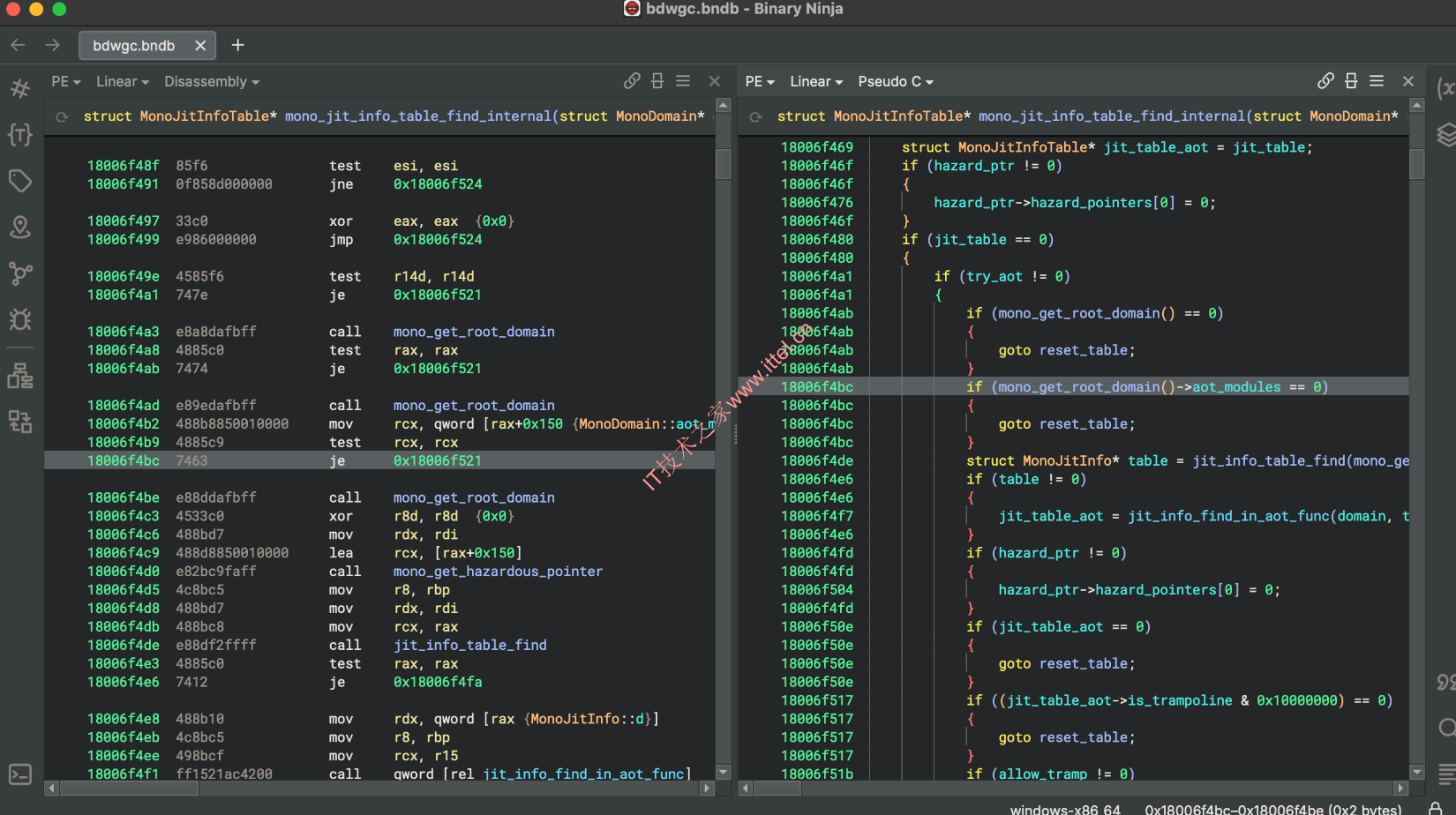Navigate back with the left arrow
Viewport: 1456px width, 815px height.
[x=18, y=46]
